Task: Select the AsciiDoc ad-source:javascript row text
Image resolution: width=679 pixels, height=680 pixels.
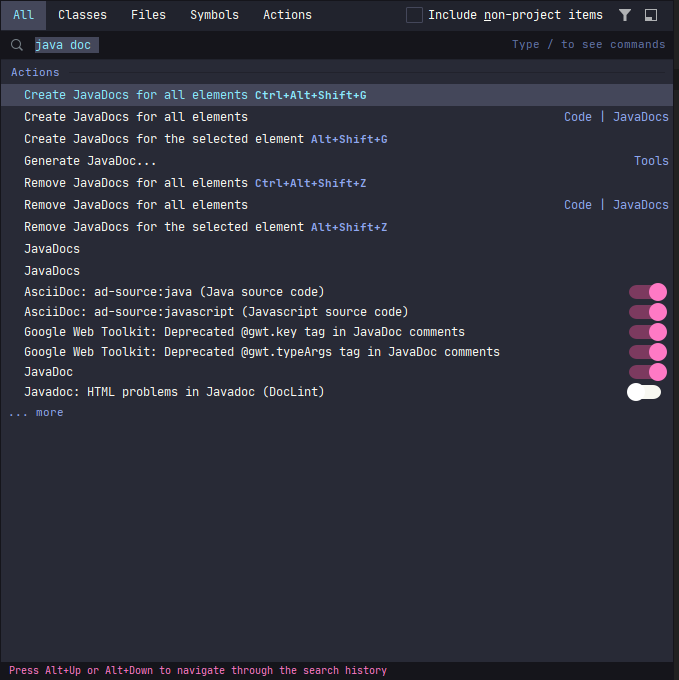Action: 216,312
